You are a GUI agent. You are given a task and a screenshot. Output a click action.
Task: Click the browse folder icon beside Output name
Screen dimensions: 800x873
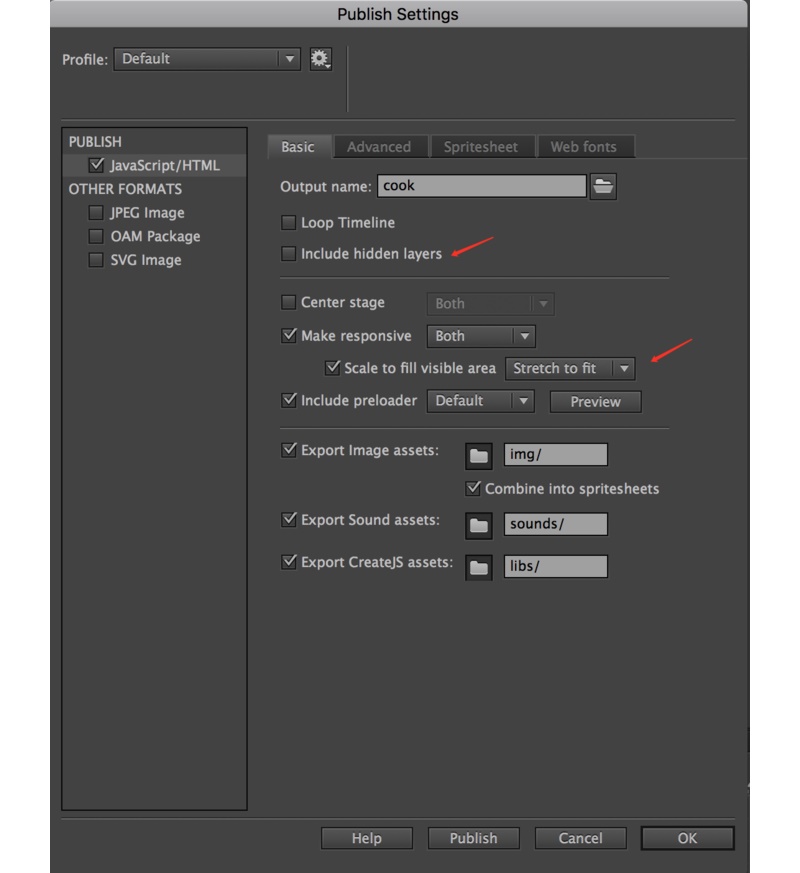pos(603,186)
